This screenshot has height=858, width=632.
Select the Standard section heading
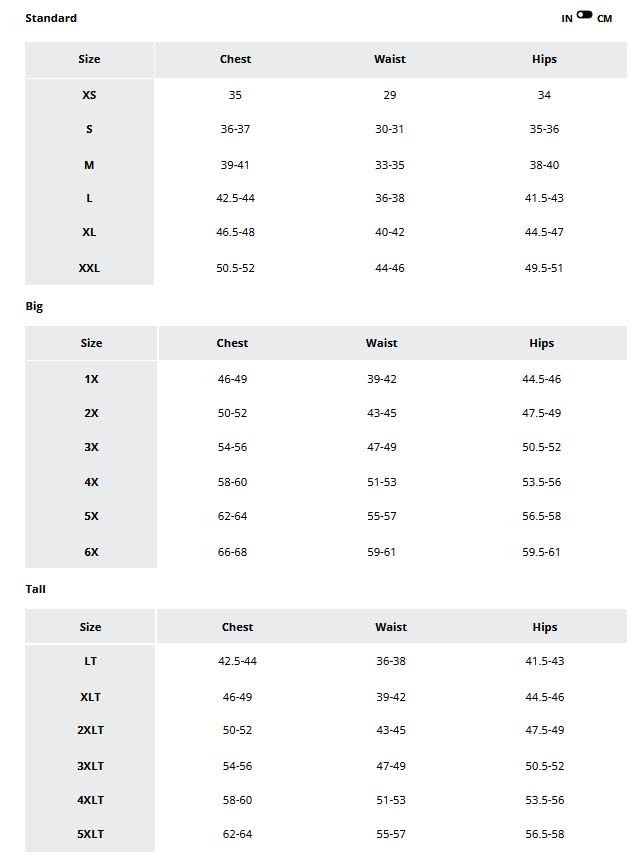point(51,18)
